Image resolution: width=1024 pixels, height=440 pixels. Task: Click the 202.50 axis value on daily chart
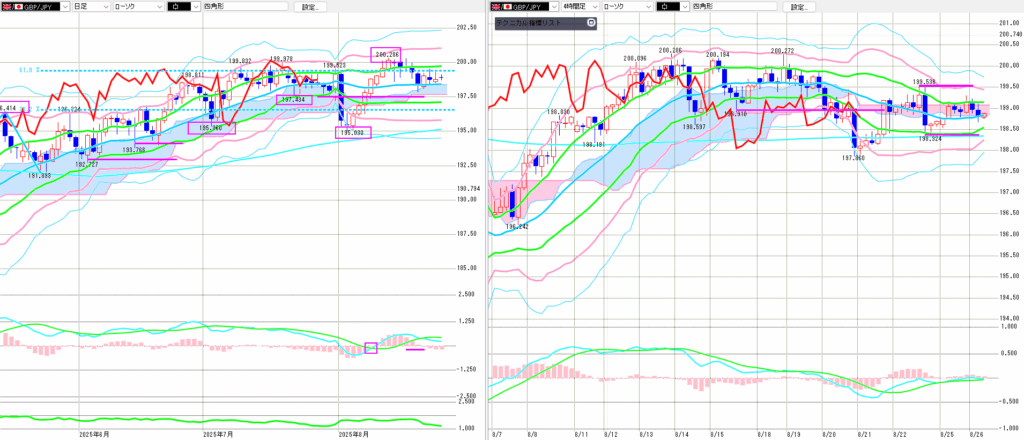click(x=468, y=27)
